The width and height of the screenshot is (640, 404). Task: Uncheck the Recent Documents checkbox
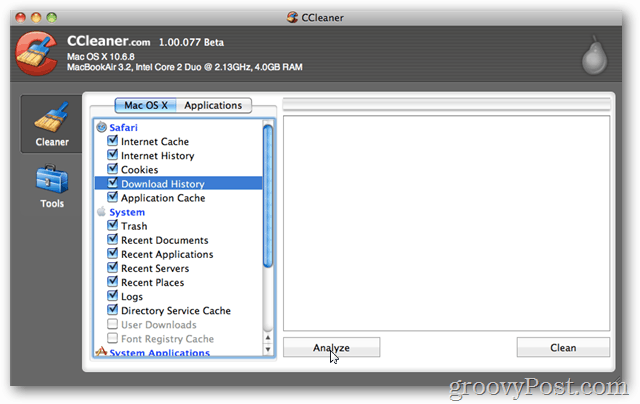(112, 239)
